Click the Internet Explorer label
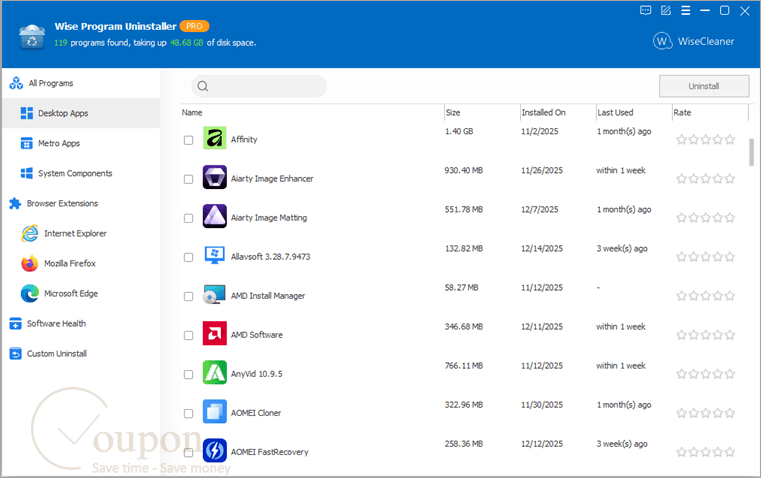Screen dimensions: 761x478 pyautogui.click(x=75, y=233)
